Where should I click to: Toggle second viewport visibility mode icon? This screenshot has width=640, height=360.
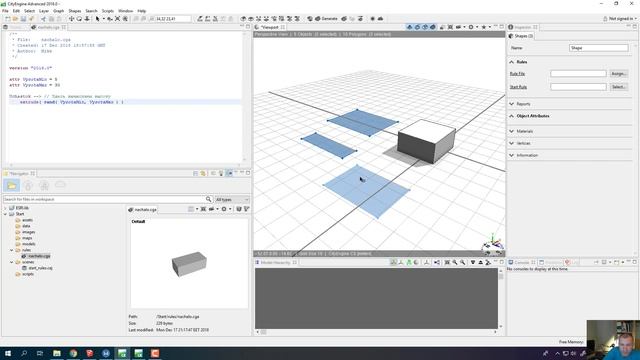click(417, 27)
